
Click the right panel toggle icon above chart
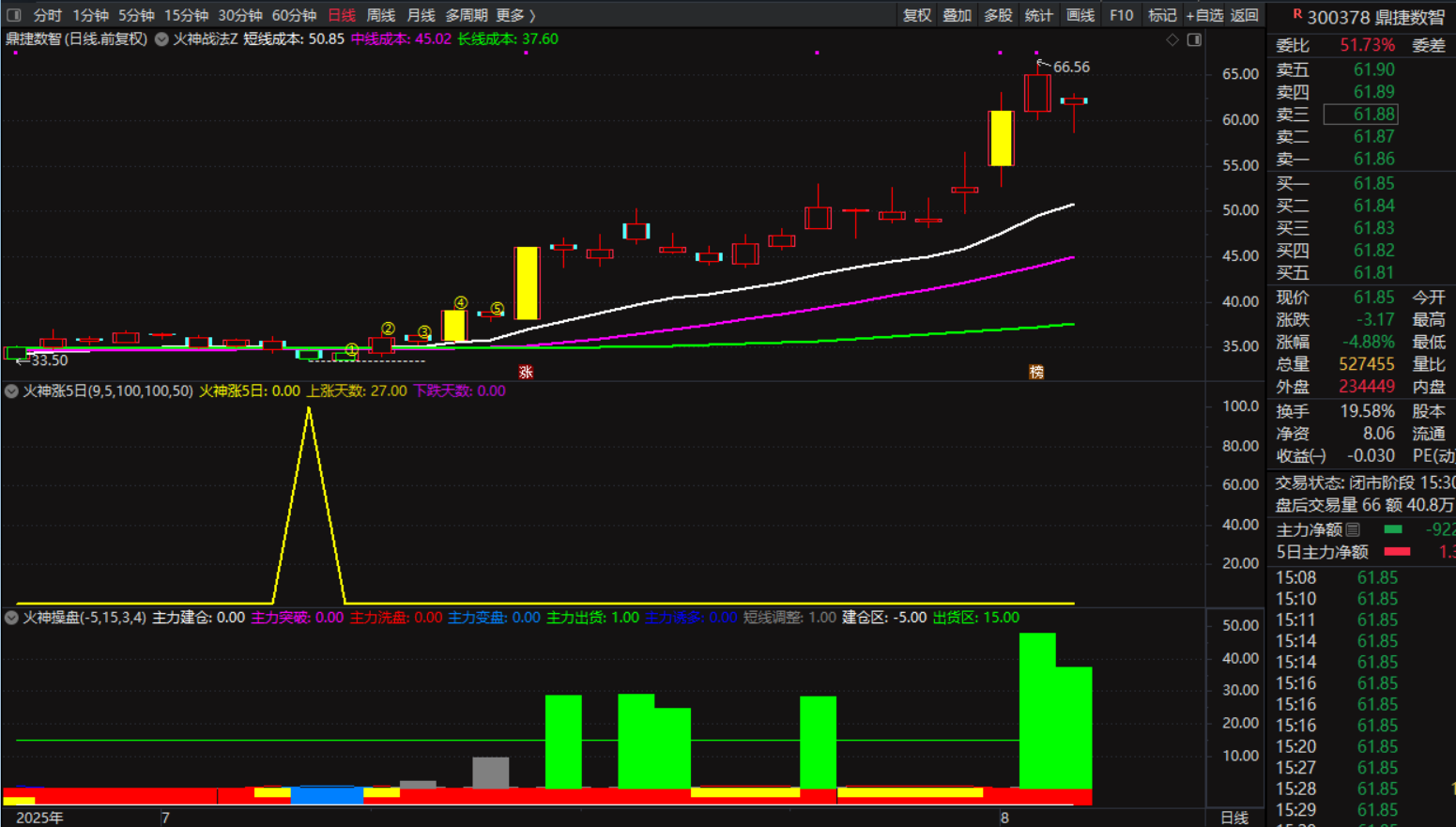point(1194,39)
